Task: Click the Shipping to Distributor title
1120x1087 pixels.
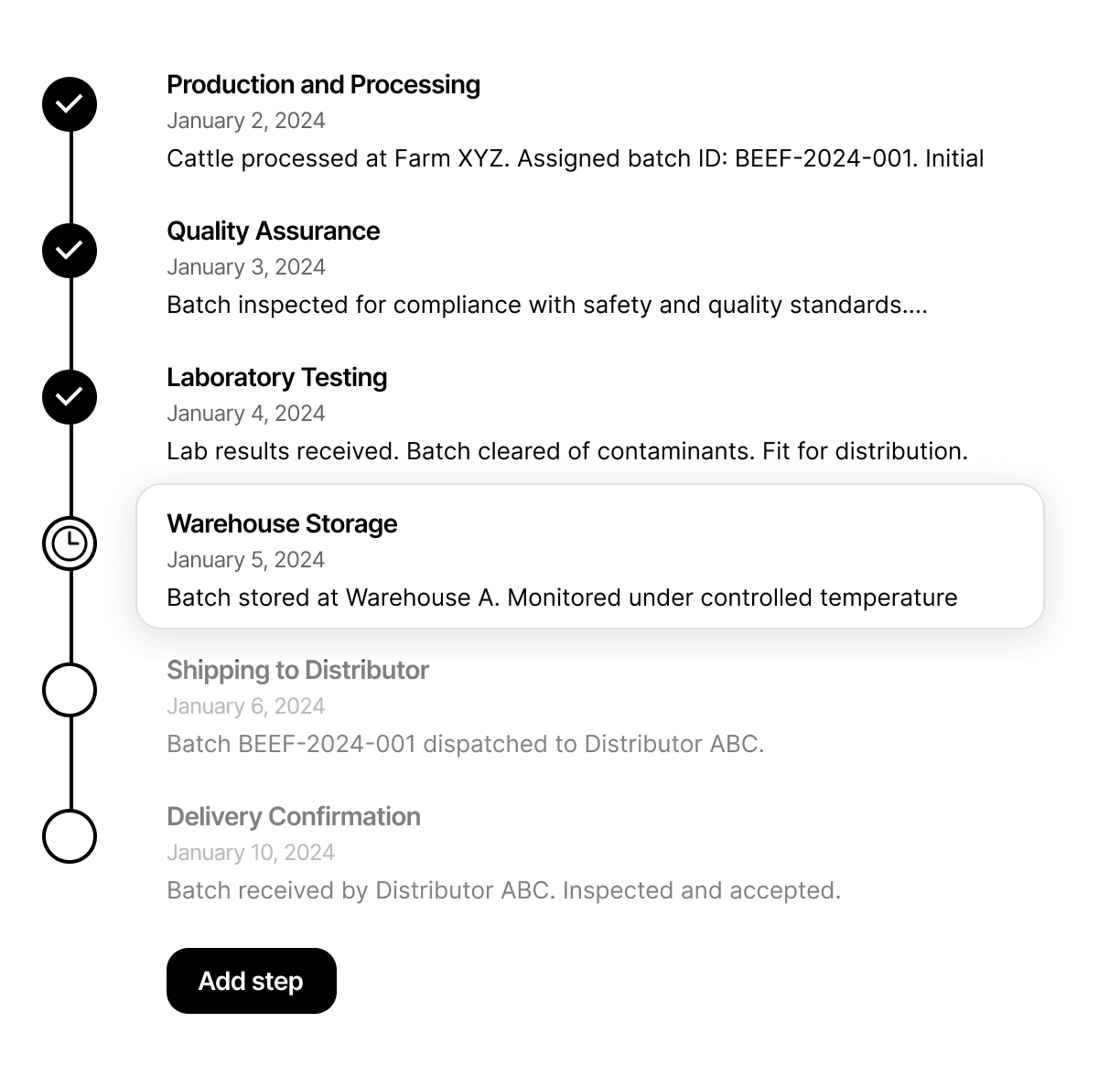Action: [297, 671]
